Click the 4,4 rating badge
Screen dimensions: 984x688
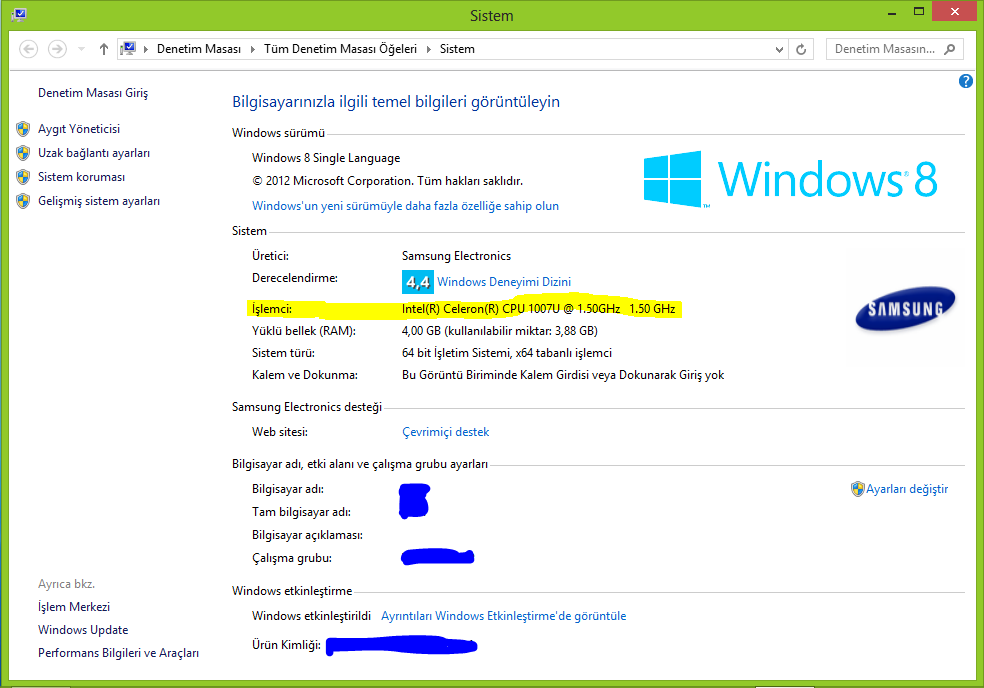(417, 282)
